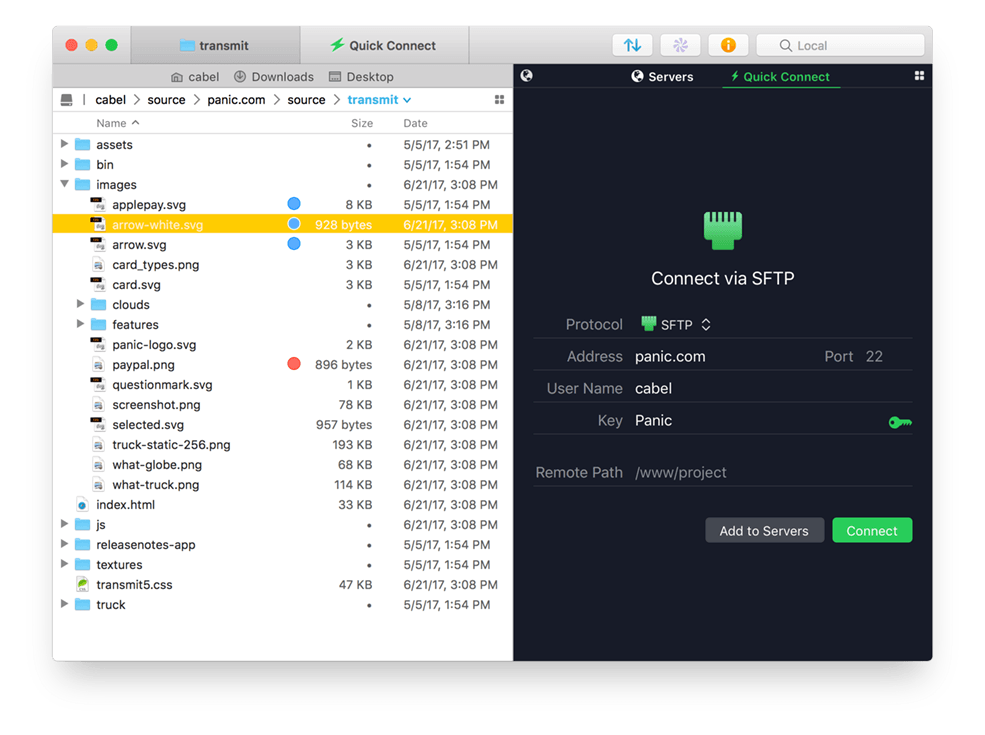985x735 pixels.
Task: Collapse the images folder
Action: tap(65, 184)
